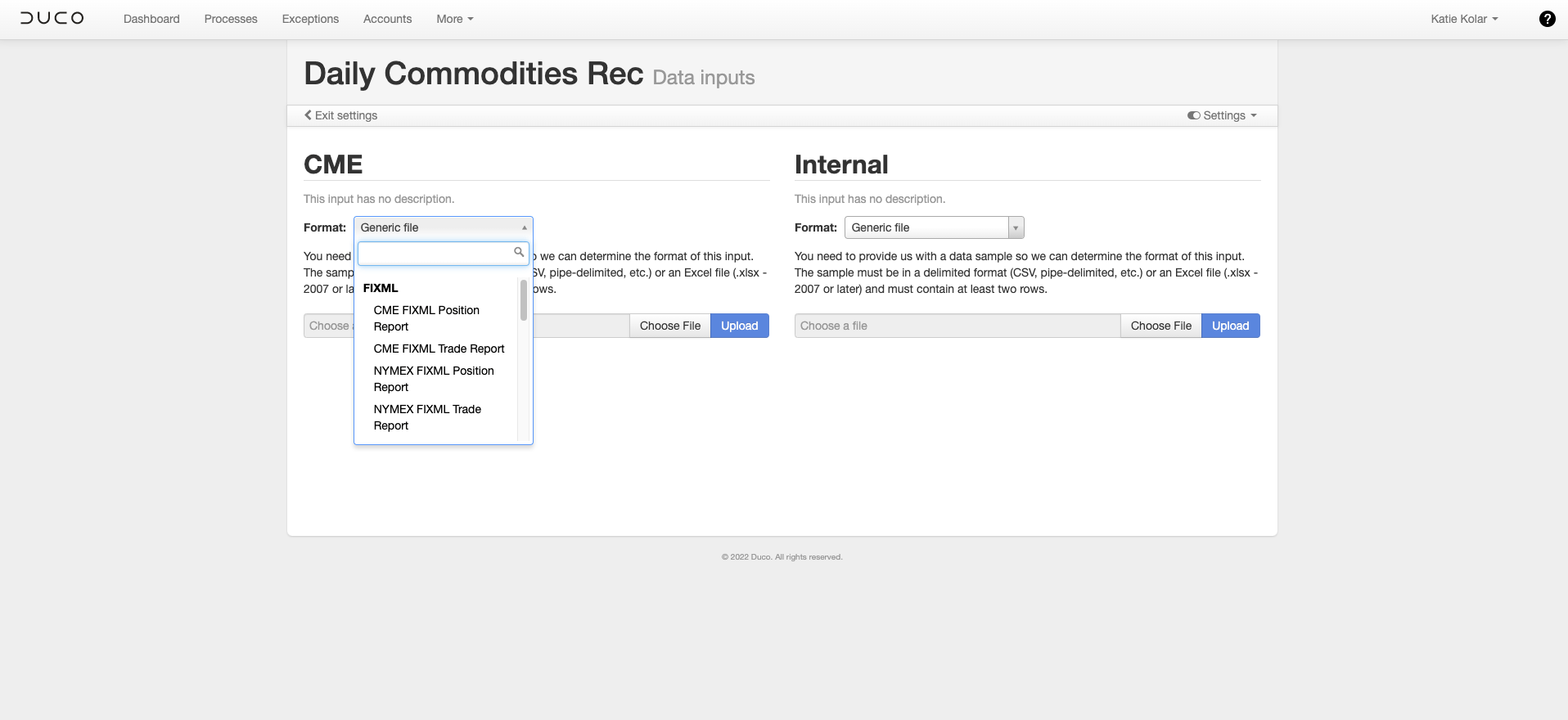Open the Processes page
The image size is (1568, 720).
tap(231, 19)
